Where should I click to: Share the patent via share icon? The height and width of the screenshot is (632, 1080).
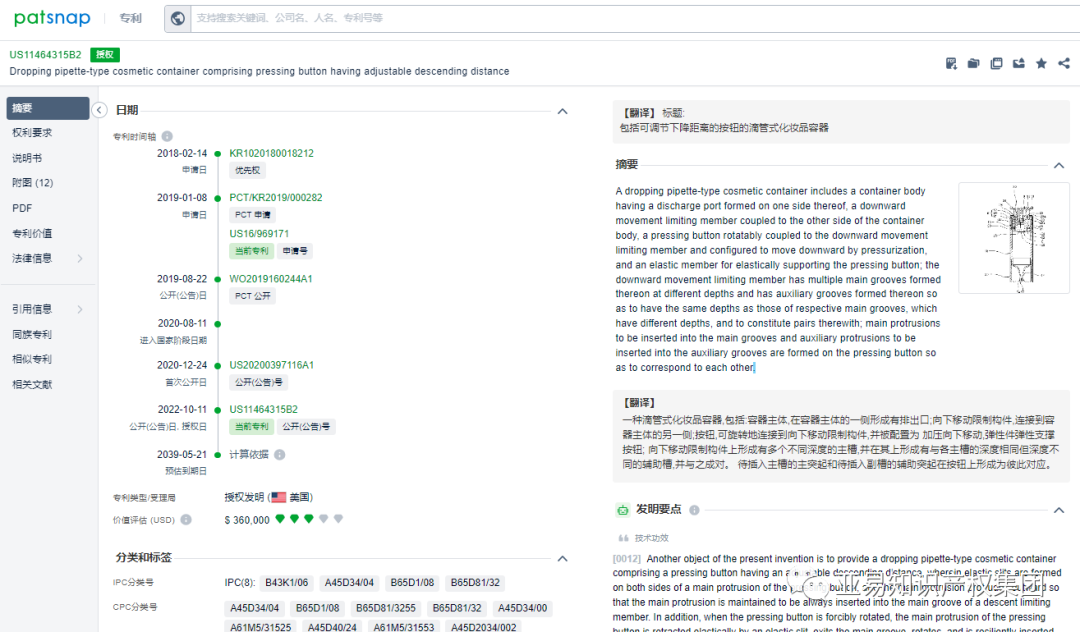(x=1063, y=63)
